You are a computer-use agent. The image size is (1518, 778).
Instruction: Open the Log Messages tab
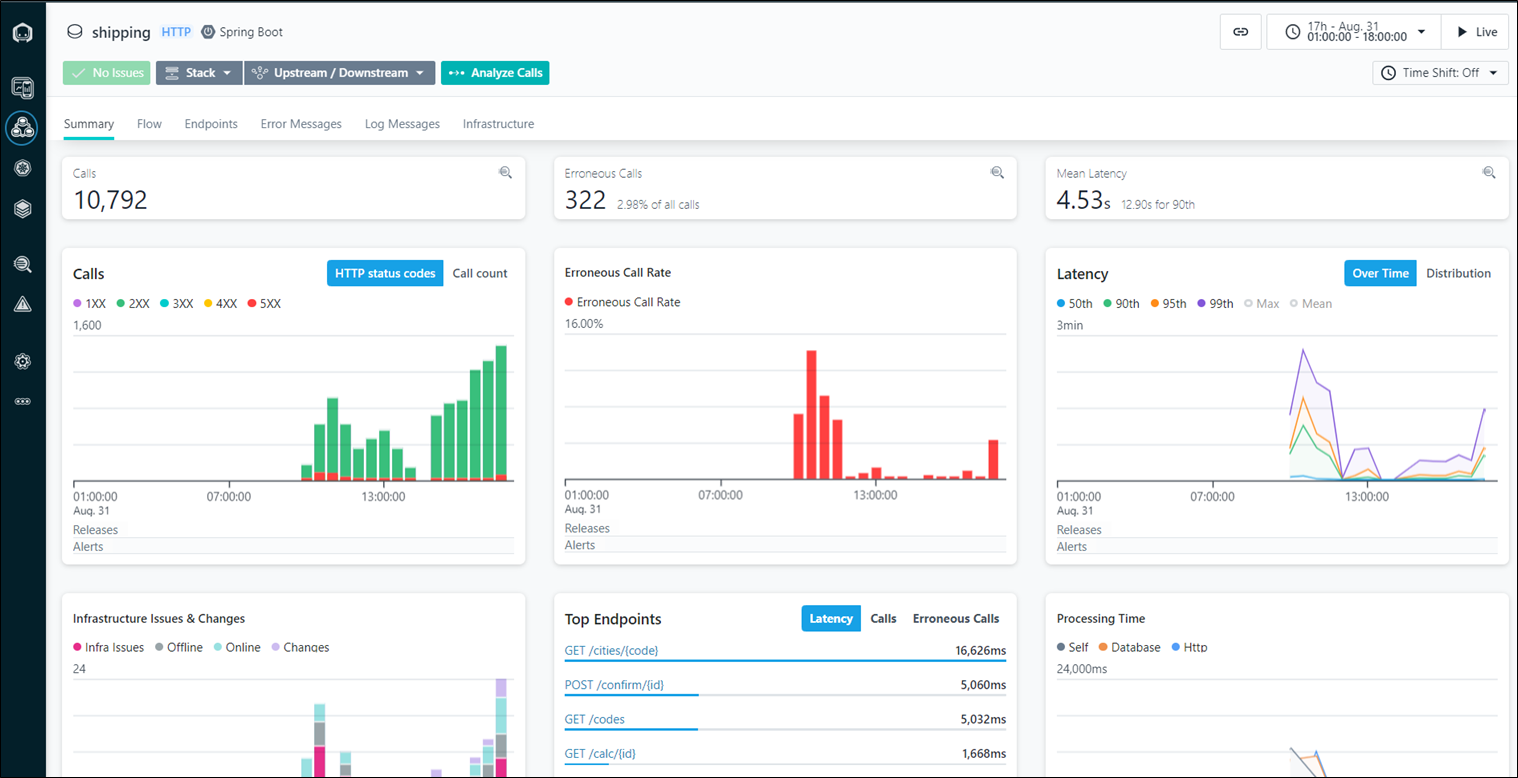tap(402, 124)
